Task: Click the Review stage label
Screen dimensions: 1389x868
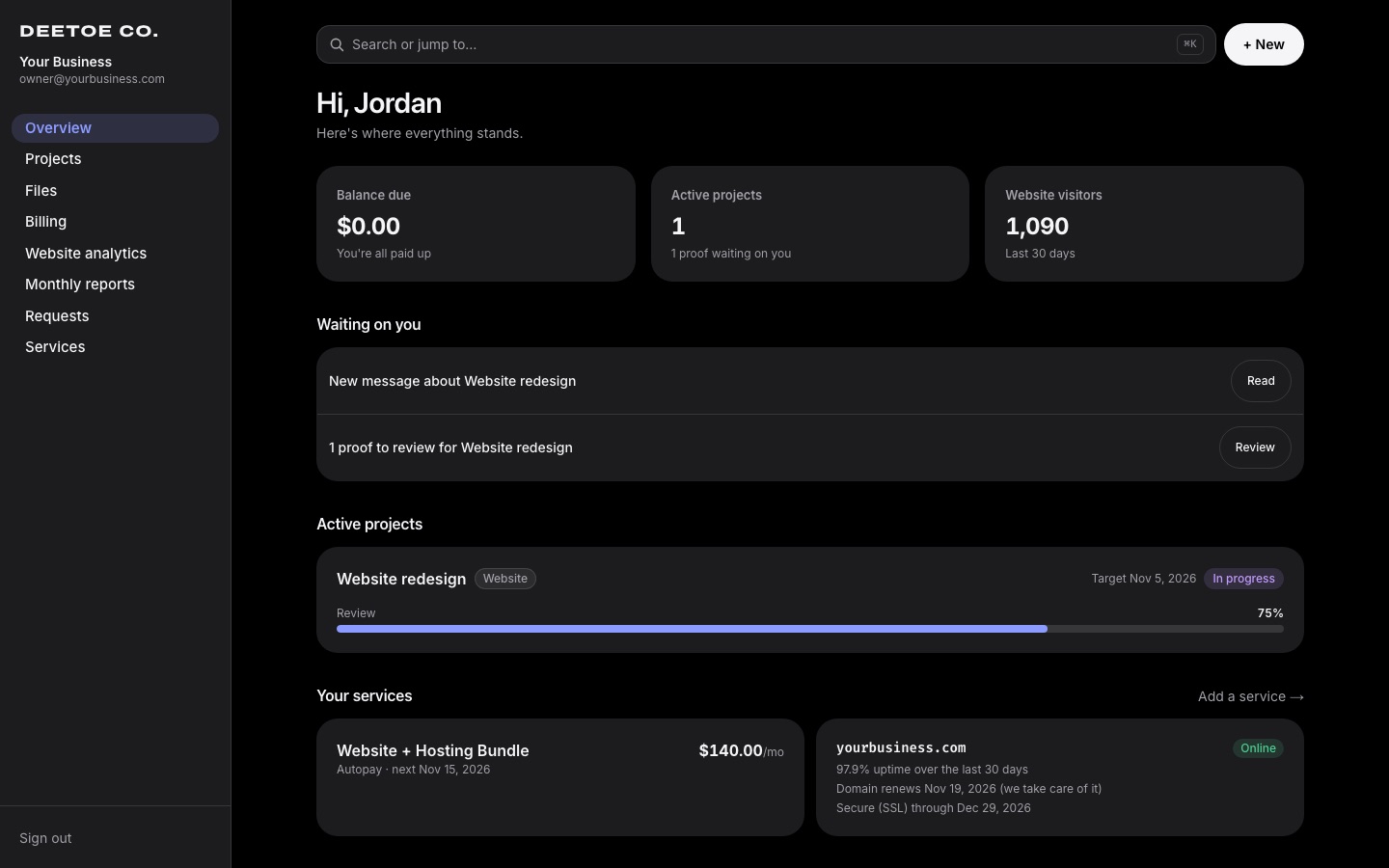Action: coord(356,613)
